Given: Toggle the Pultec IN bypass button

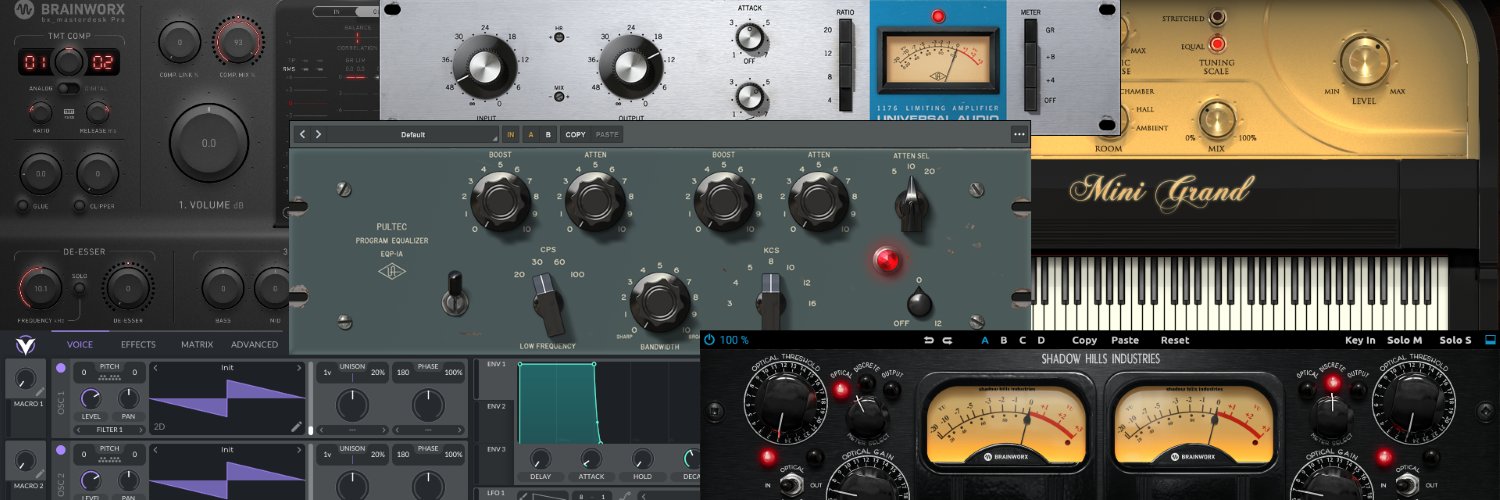Looking at the screenshot, I should pos(510,134).
